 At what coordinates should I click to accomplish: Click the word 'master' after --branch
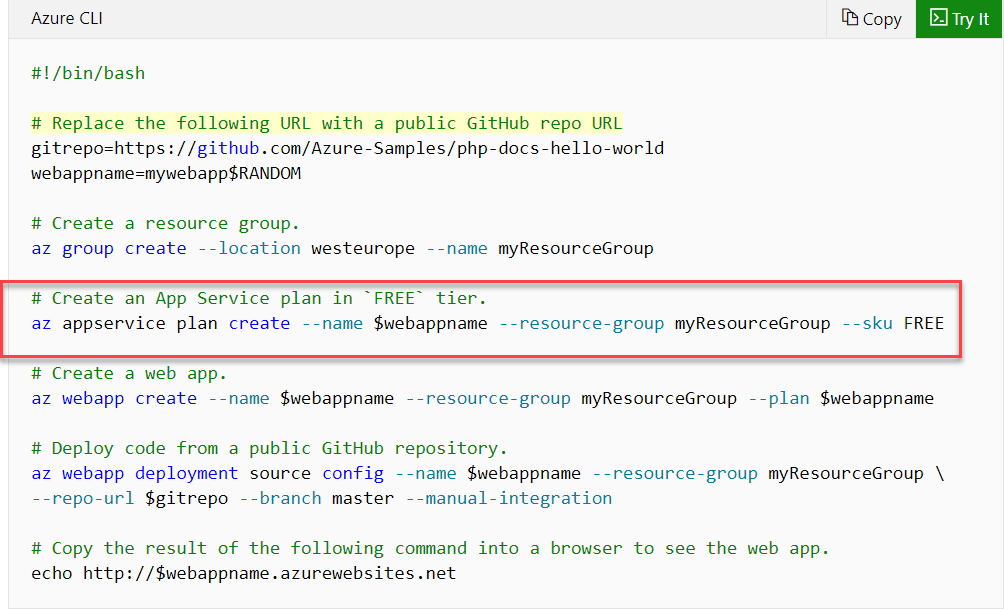click(363, 498)
